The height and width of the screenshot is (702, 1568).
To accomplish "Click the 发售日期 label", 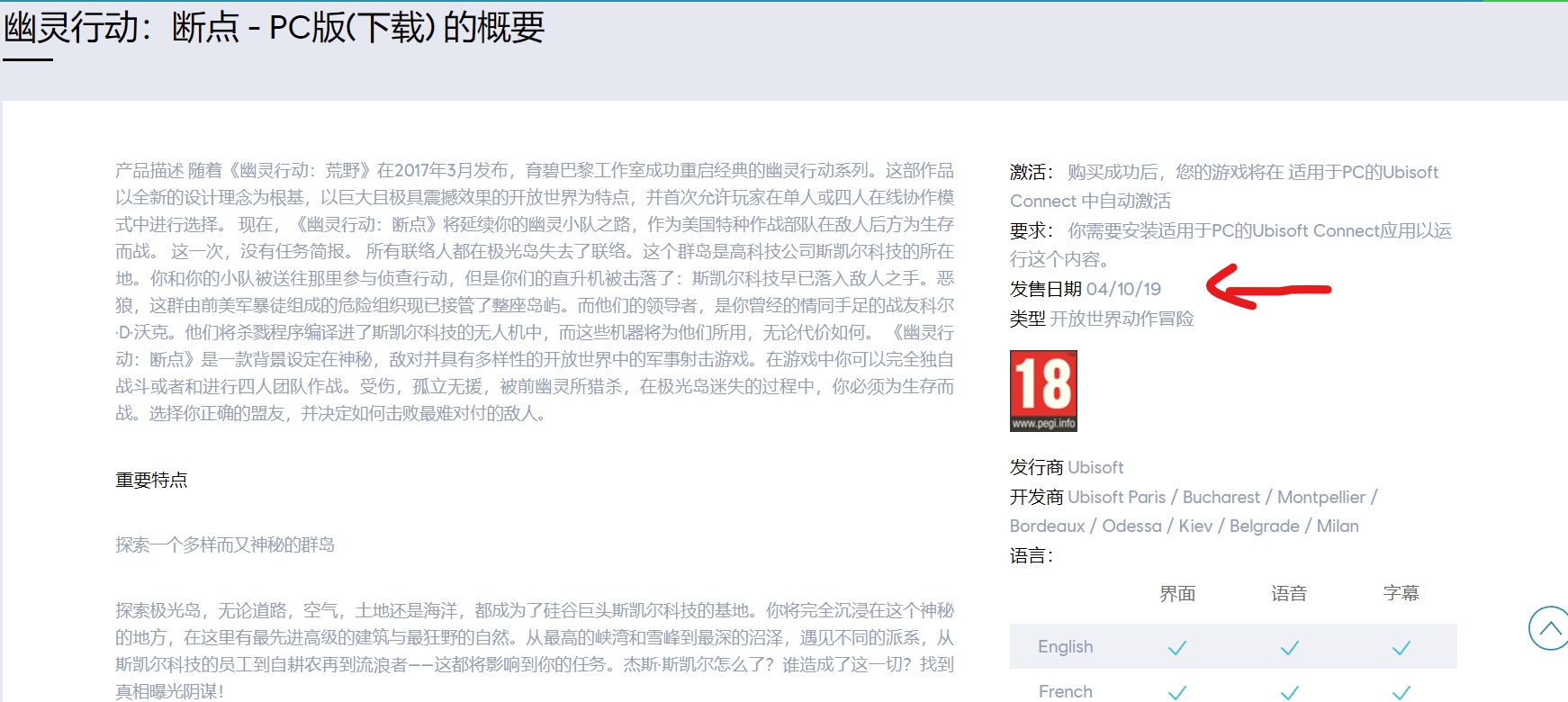I will tap(1046, 289).
